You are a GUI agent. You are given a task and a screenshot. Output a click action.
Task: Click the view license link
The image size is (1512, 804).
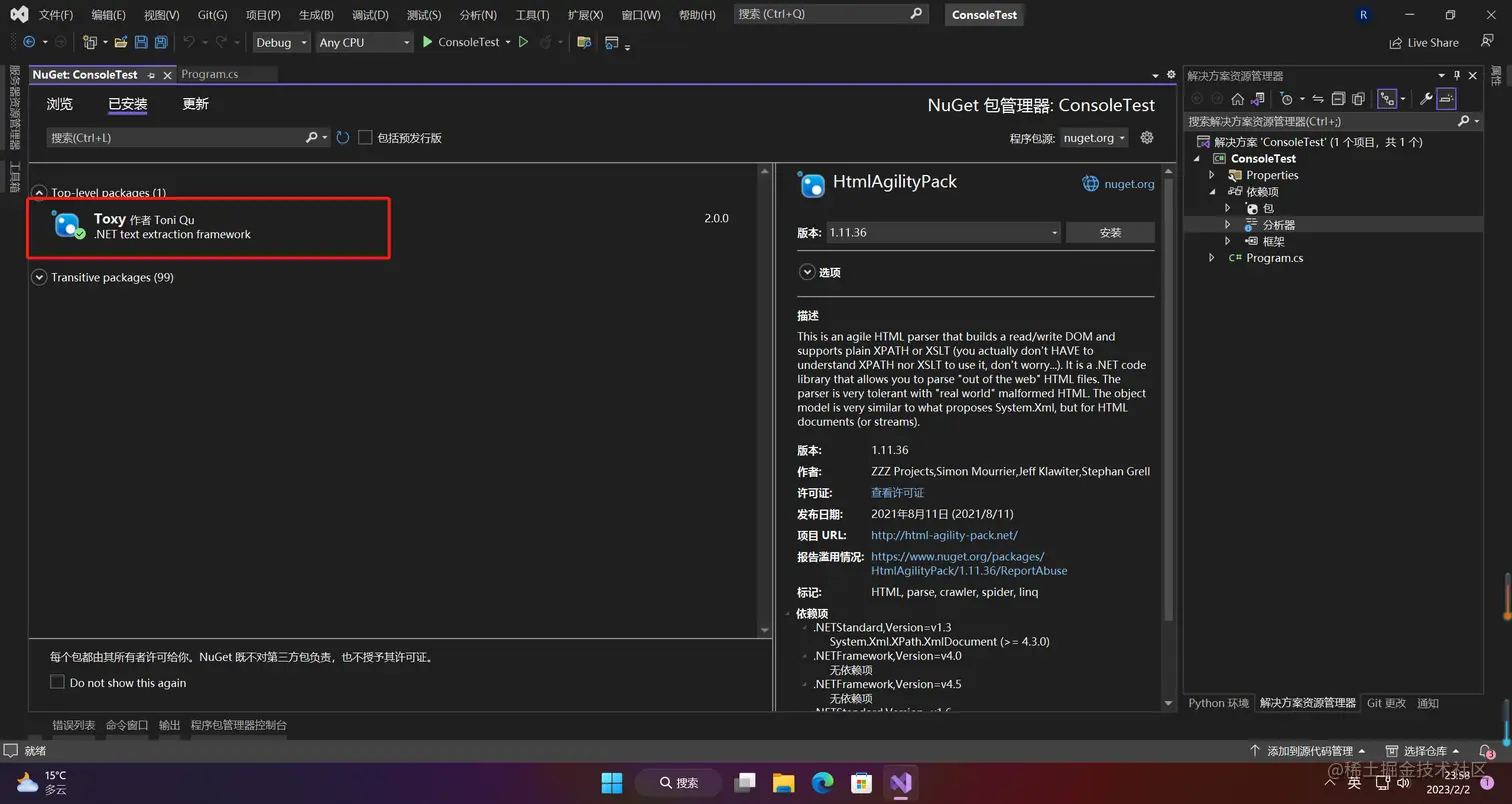point(897,493)
